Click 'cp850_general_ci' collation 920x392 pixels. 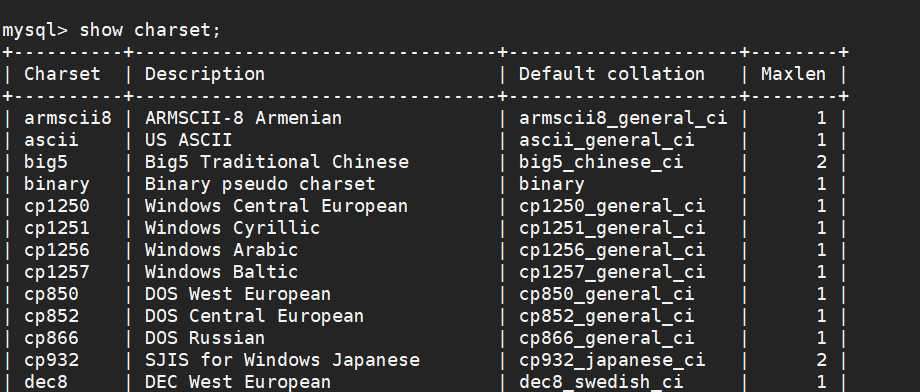(x=607, y=294)
